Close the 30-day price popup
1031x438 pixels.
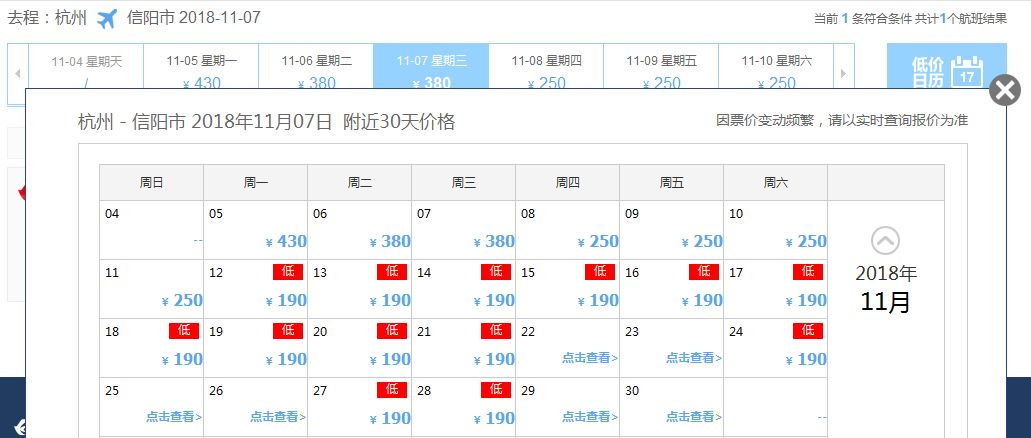(x=1005, y=90)
